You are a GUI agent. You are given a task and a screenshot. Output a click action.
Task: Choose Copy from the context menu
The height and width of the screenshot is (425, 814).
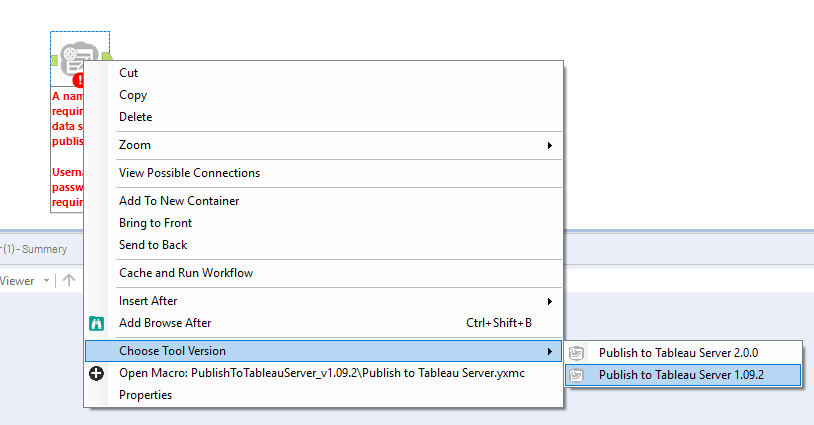coord(323,95)
